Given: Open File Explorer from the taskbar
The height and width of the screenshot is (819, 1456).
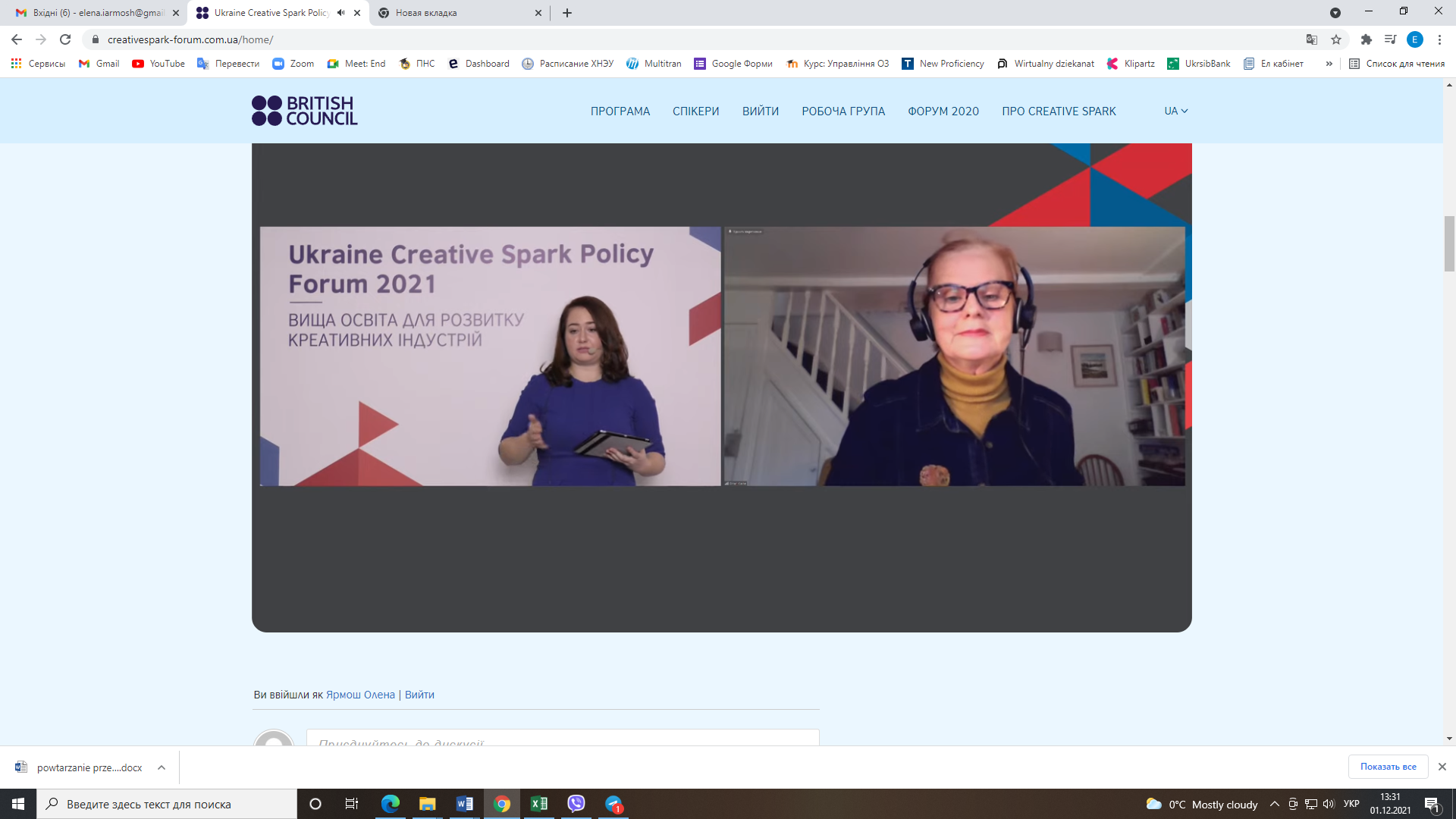Looking at the screenshot, I should [x=428, y=804].
